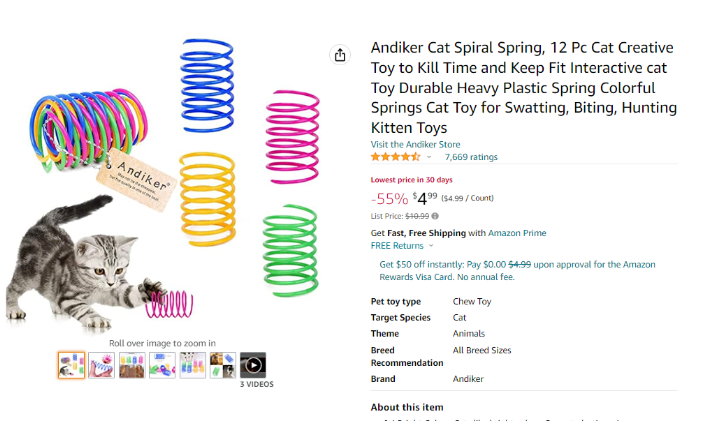
Task: Select the first thumbnail with orange highlight
Action: [x=71, y=365]
